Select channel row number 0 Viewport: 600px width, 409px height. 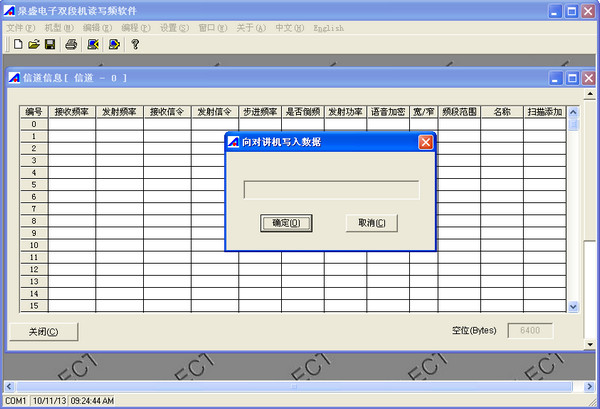point(34,124)
